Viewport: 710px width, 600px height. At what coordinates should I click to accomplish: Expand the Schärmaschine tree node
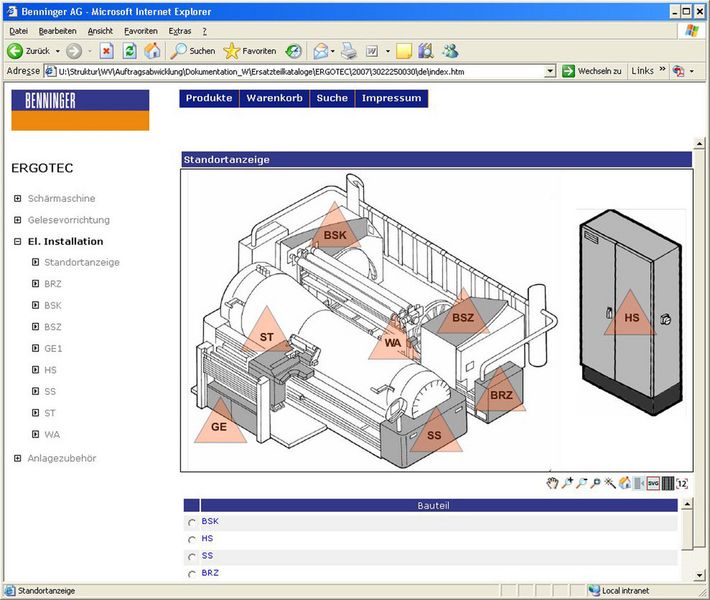17,198
